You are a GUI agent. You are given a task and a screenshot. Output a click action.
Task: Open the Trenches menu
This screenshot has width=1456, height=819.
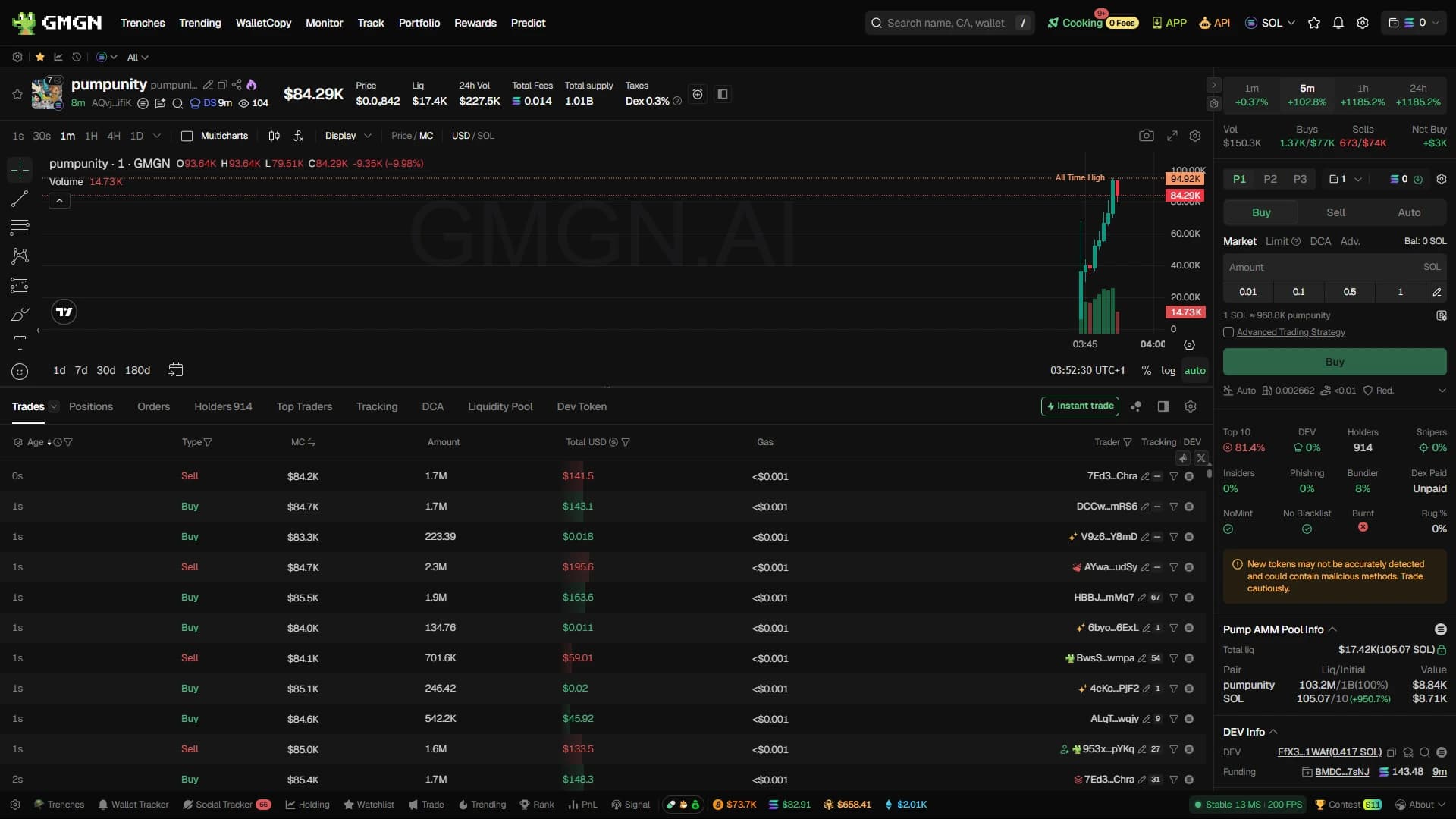(x=143, y=23)
